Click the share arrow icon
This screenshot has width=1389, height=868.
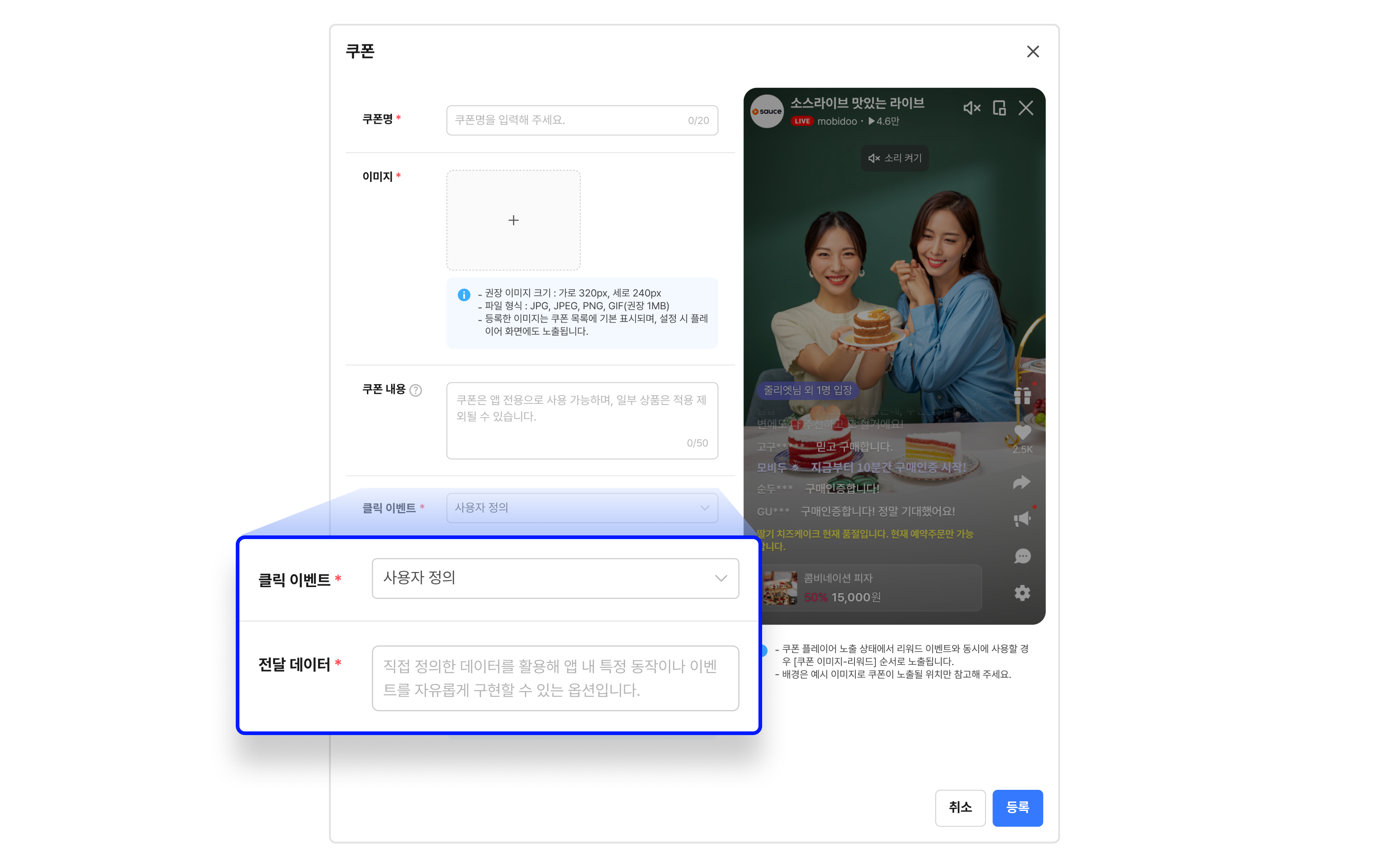coord(1022,482)
